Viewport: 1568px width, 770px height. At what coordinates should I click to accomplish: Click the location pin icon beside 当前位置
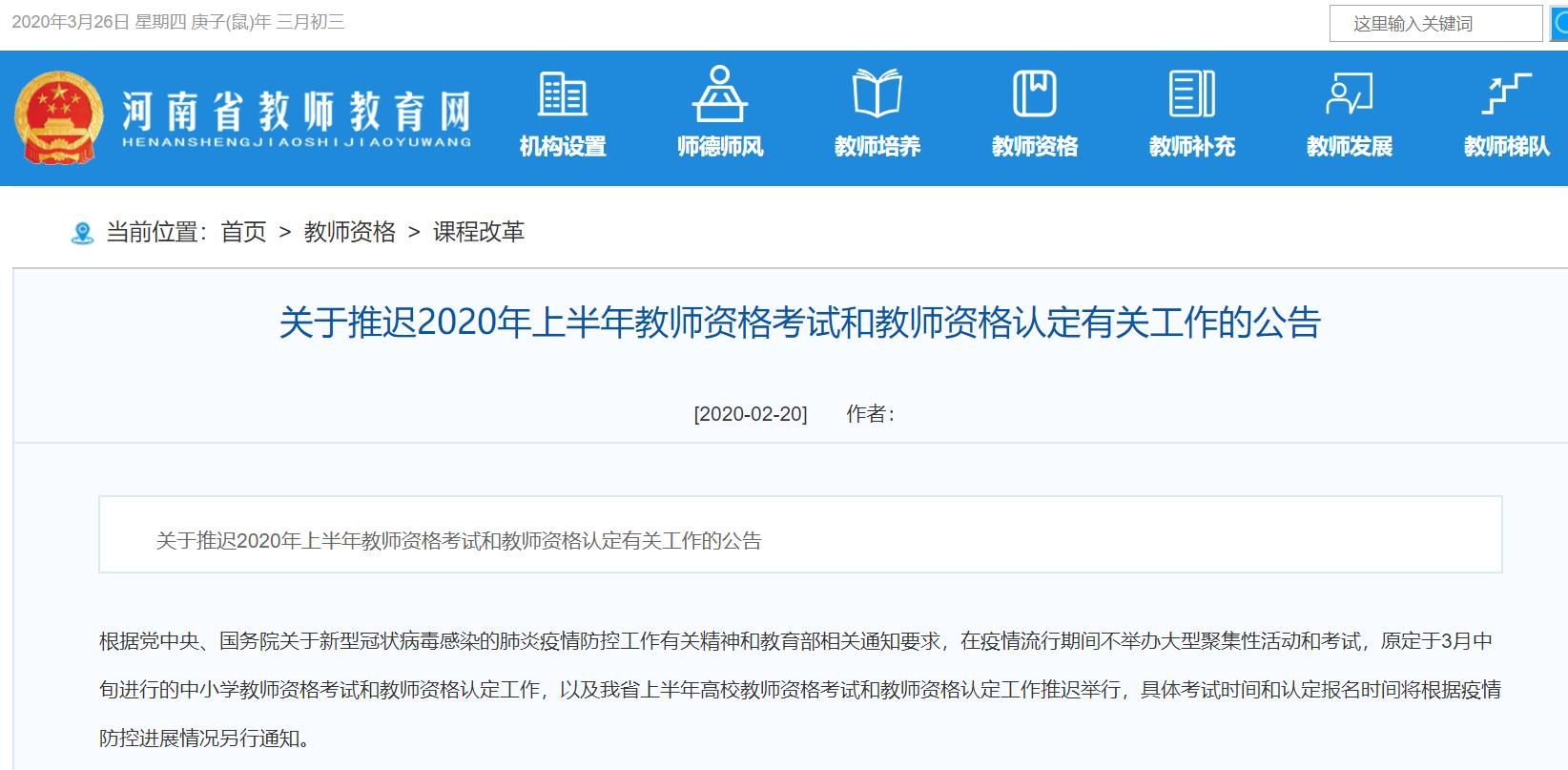click(83, 233)
